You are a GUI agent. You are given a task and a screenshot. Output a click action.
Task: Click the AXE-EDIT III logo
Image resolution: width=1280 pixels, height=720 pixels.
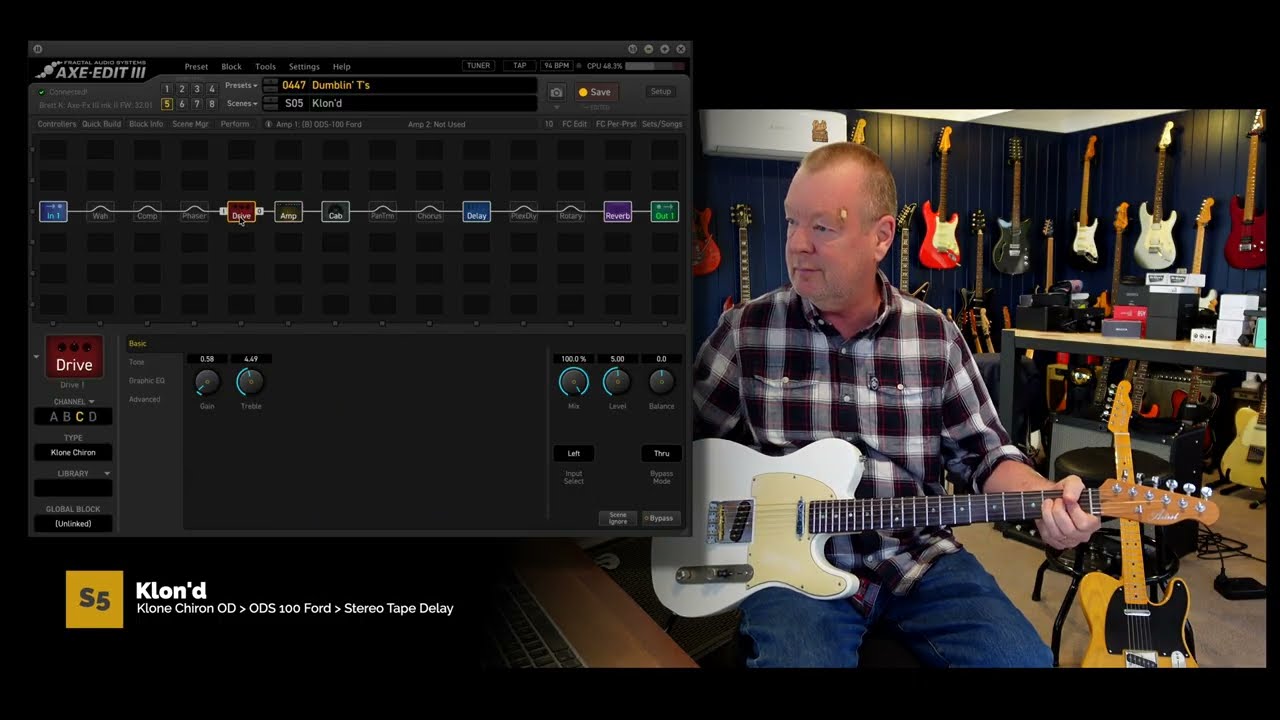(x=91, y=70)
